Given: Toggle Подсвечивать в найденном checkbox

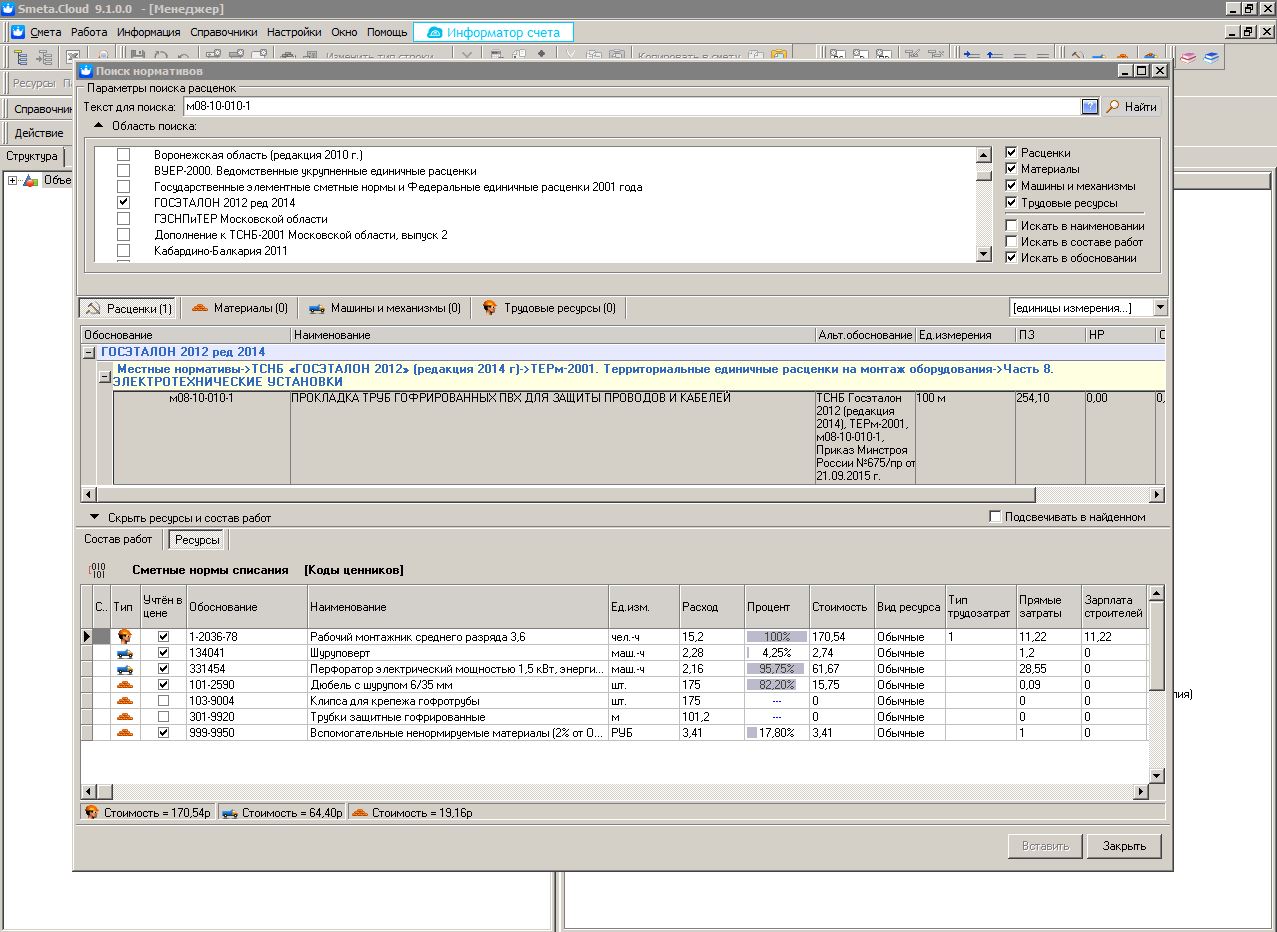Looking at the screenshot, I should (995, 517).
